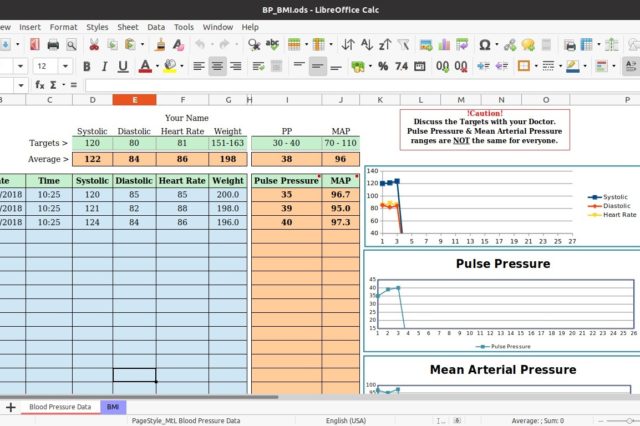Click the Insert Special Character omega icon
Viewport: 640px width, 426px height.
coord(485,45)
